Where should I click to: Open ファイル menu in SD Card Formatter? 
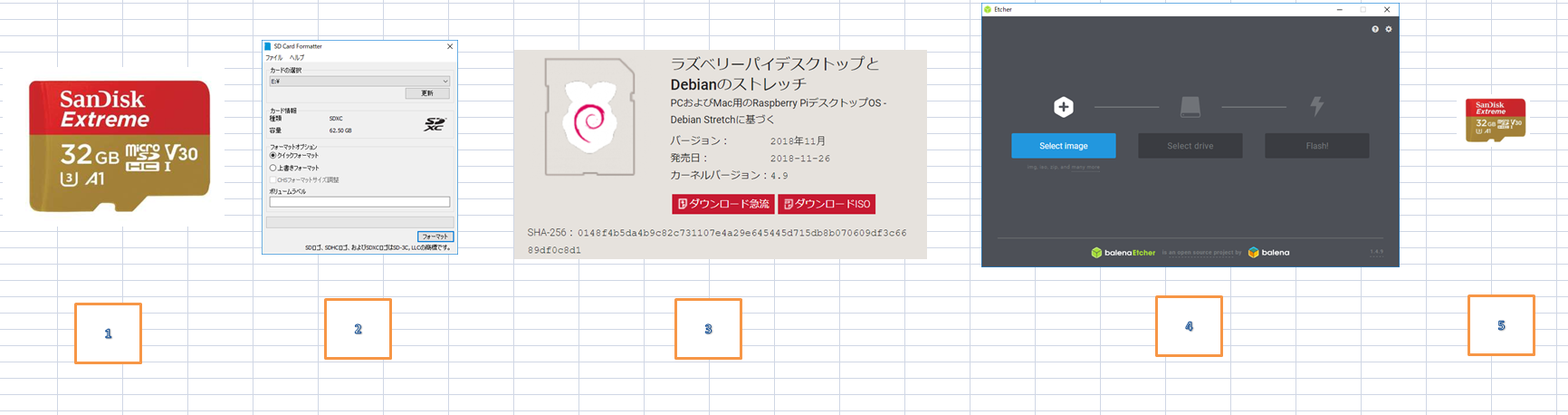[x=273, y=57]
